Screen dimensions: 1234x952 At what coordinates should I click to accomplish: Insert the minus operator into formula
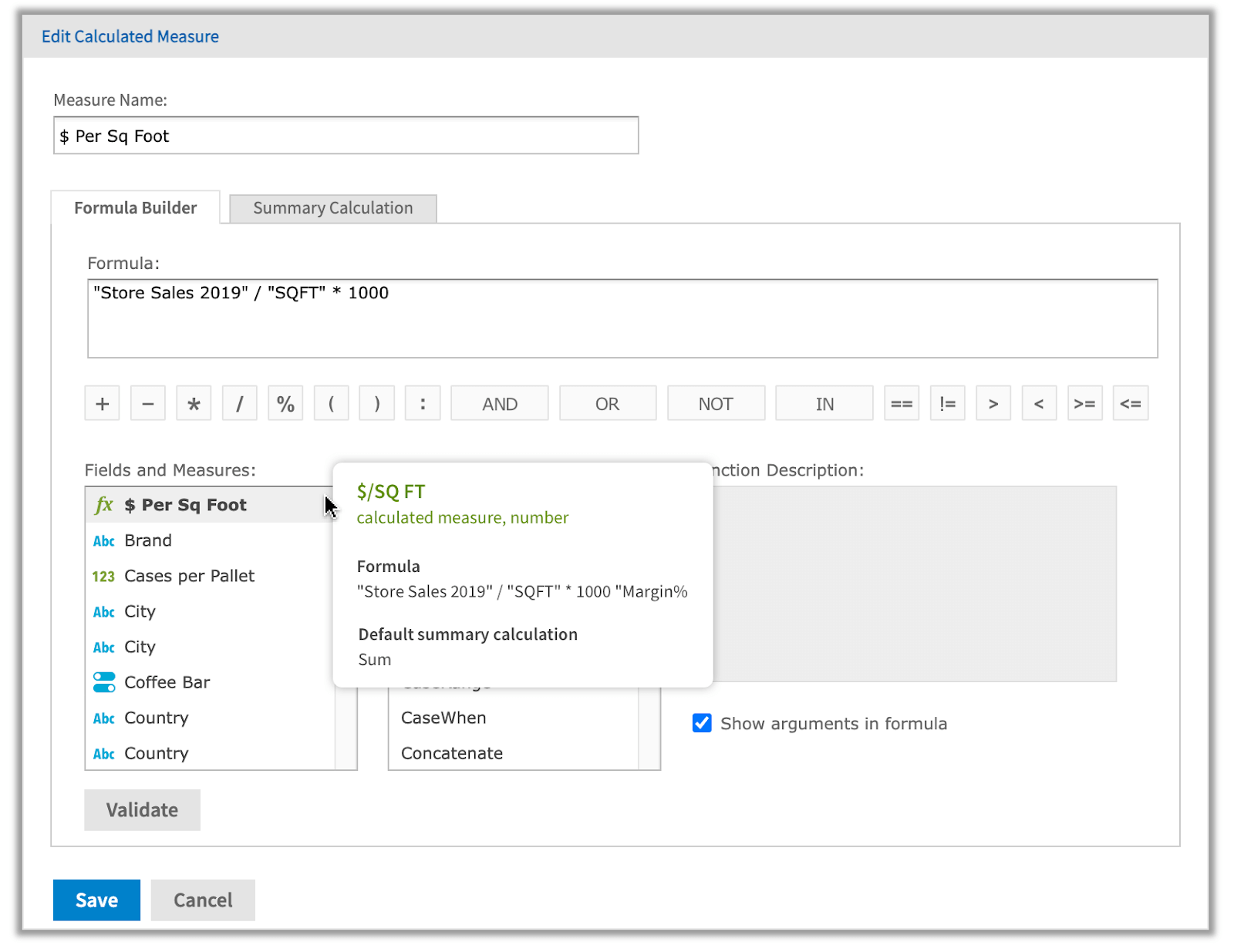(x=148, y=403)
